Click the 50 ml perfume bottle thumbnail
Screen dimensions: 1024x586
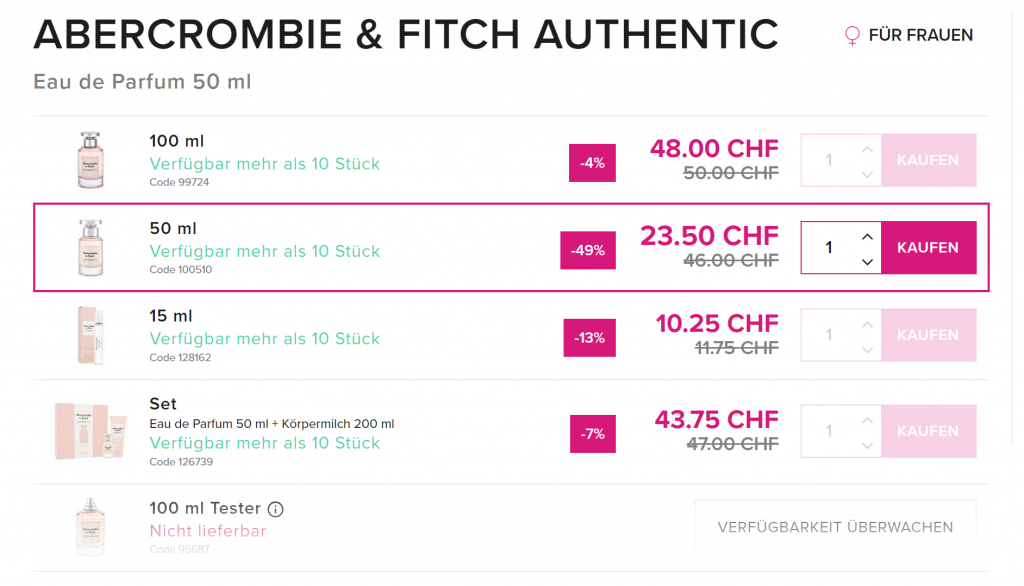tap(90, 247)
